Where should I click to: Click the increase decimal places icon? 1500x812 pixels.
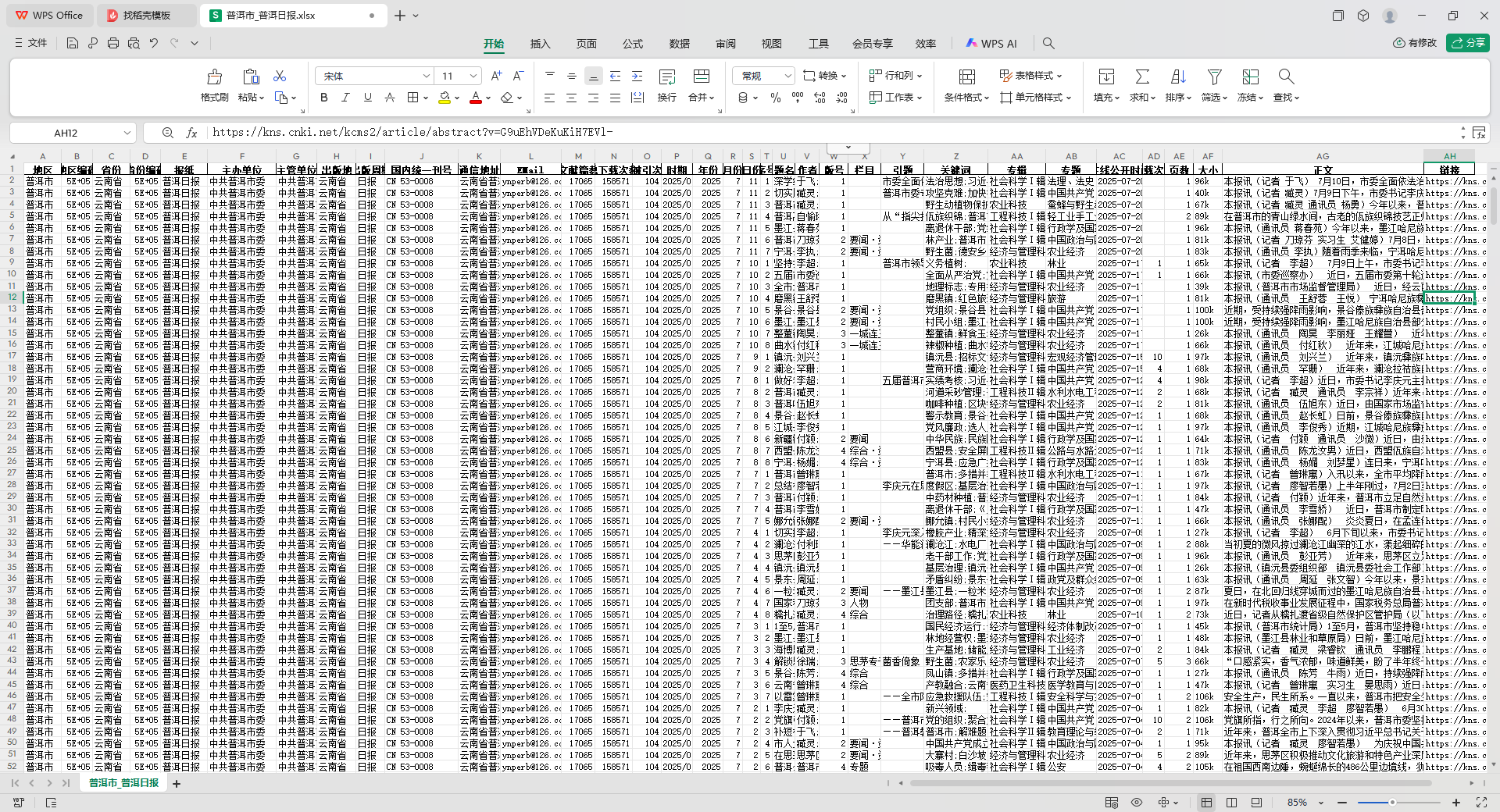(x=820, y=98)
